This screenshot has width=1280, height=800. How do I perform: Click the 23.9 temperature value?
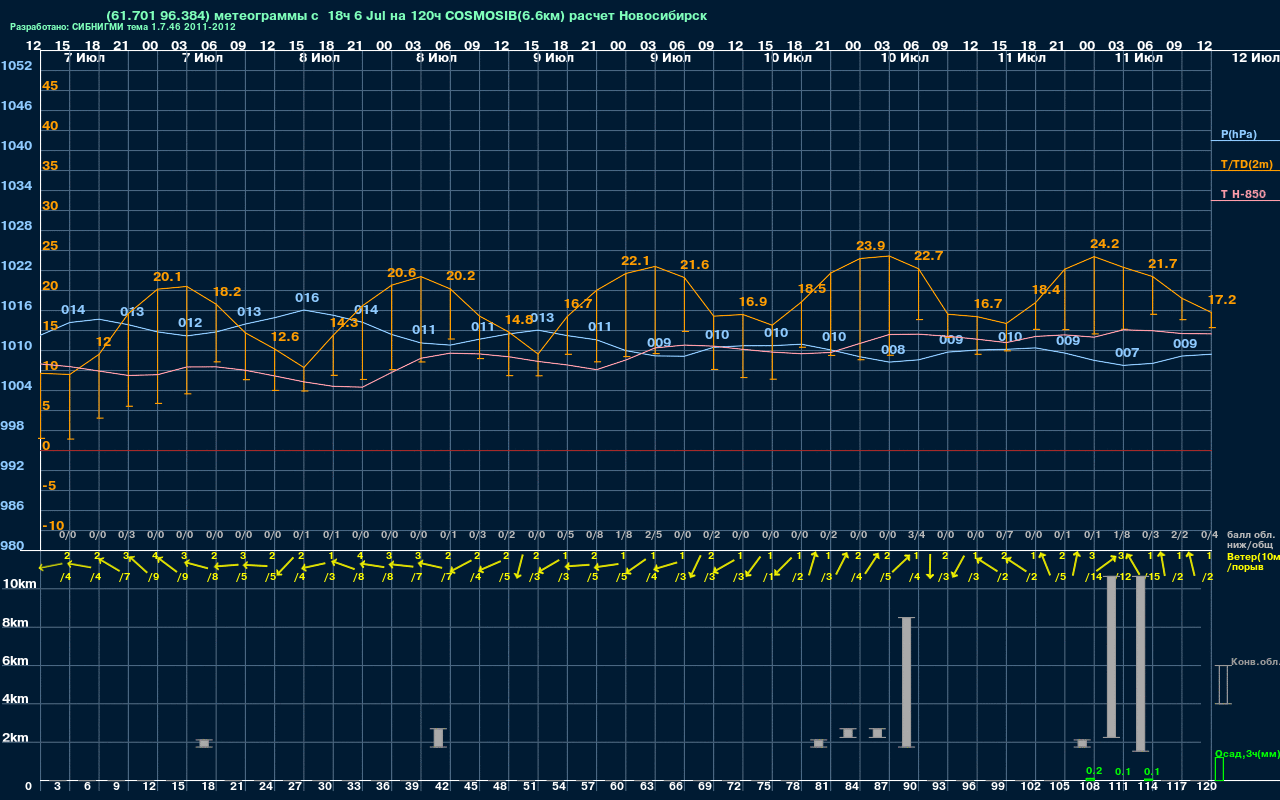(x=870, y=245)
